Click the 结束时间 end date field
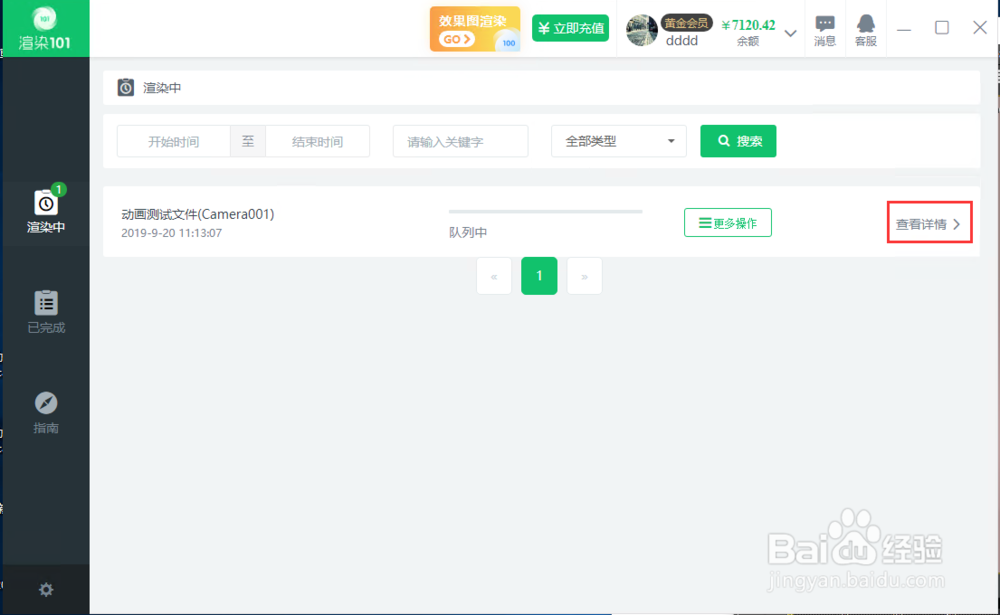 [x=318, y=141]
